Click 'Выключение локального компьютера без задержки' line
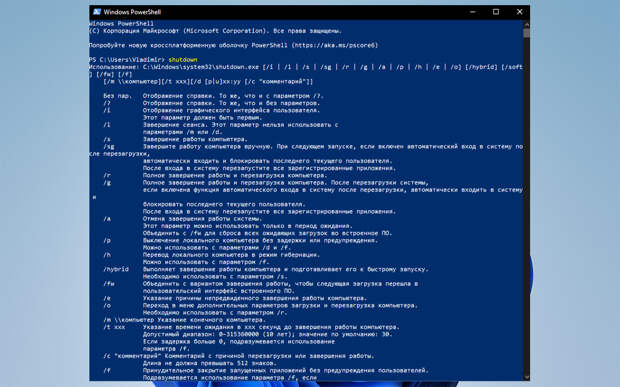This screenshot has width=620, height=387. pos(260,240)
